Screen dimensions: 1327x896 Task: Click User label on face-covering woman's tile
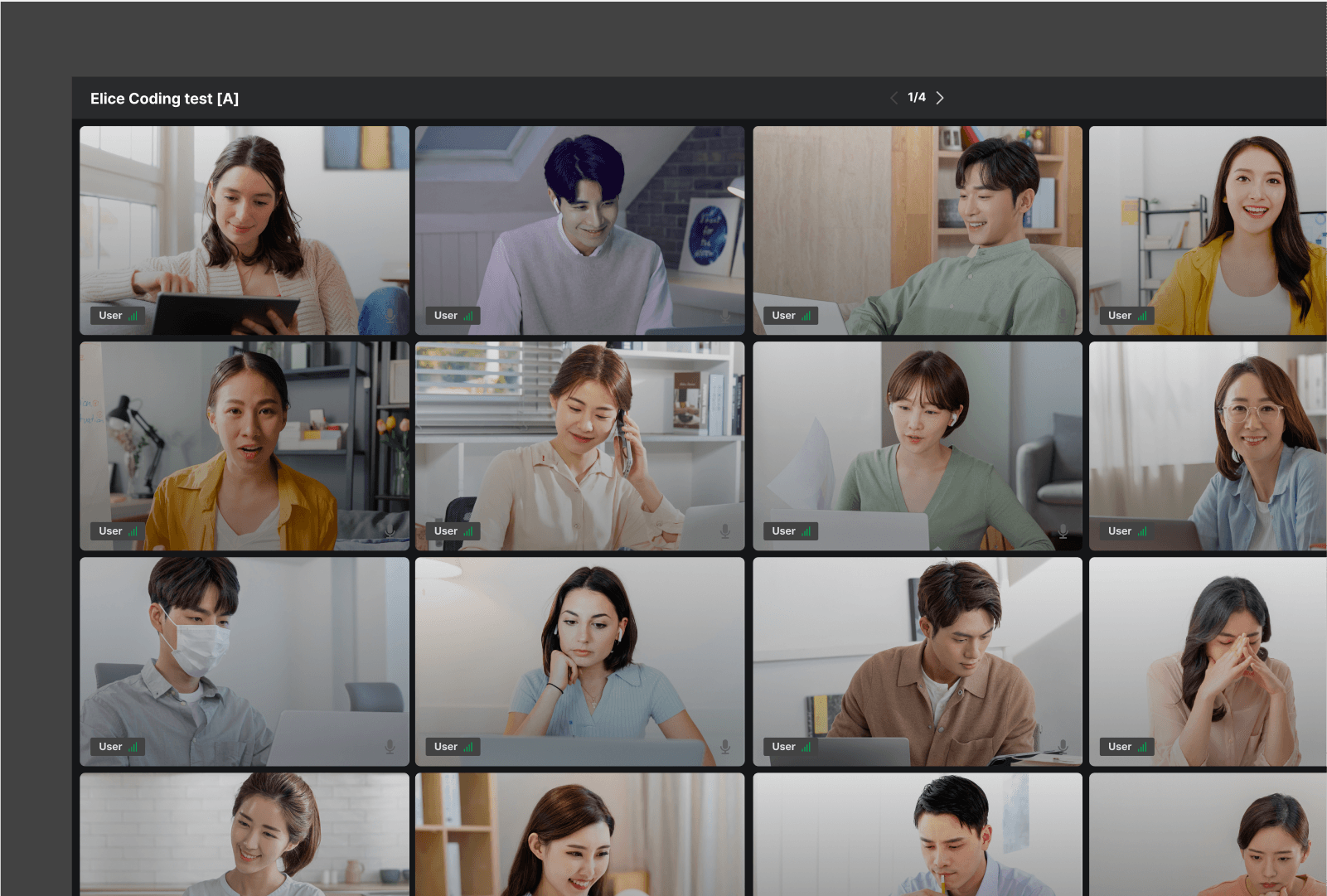click(x=1120, y=747)
